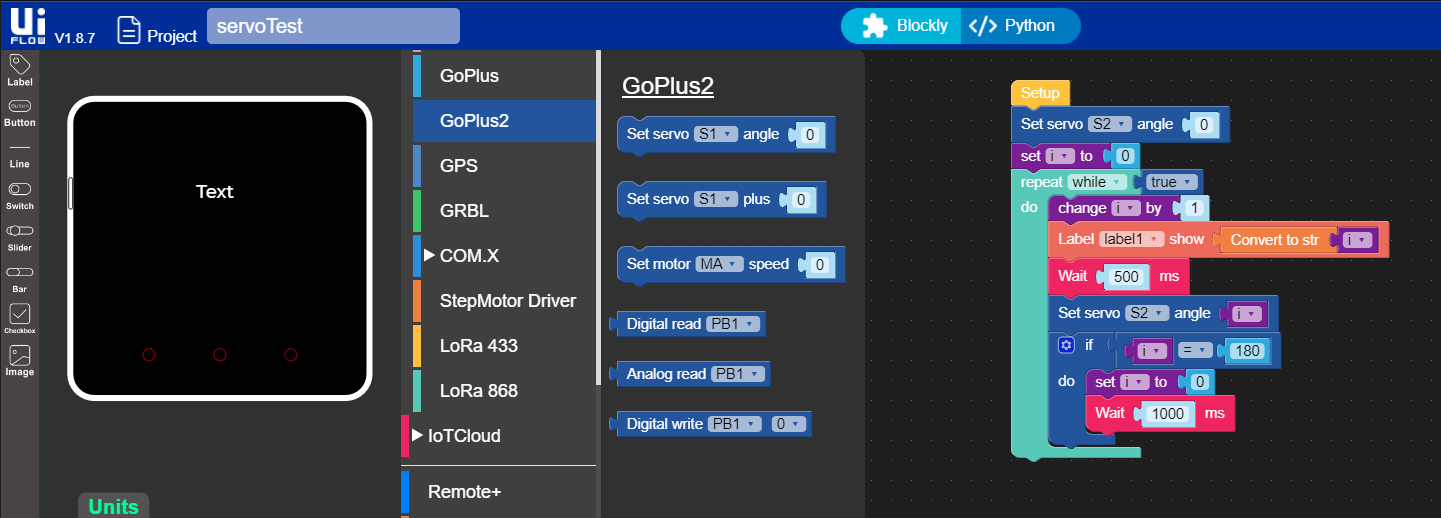
Task: Click the Convert to str block
Action: [x=1275, y=240]
